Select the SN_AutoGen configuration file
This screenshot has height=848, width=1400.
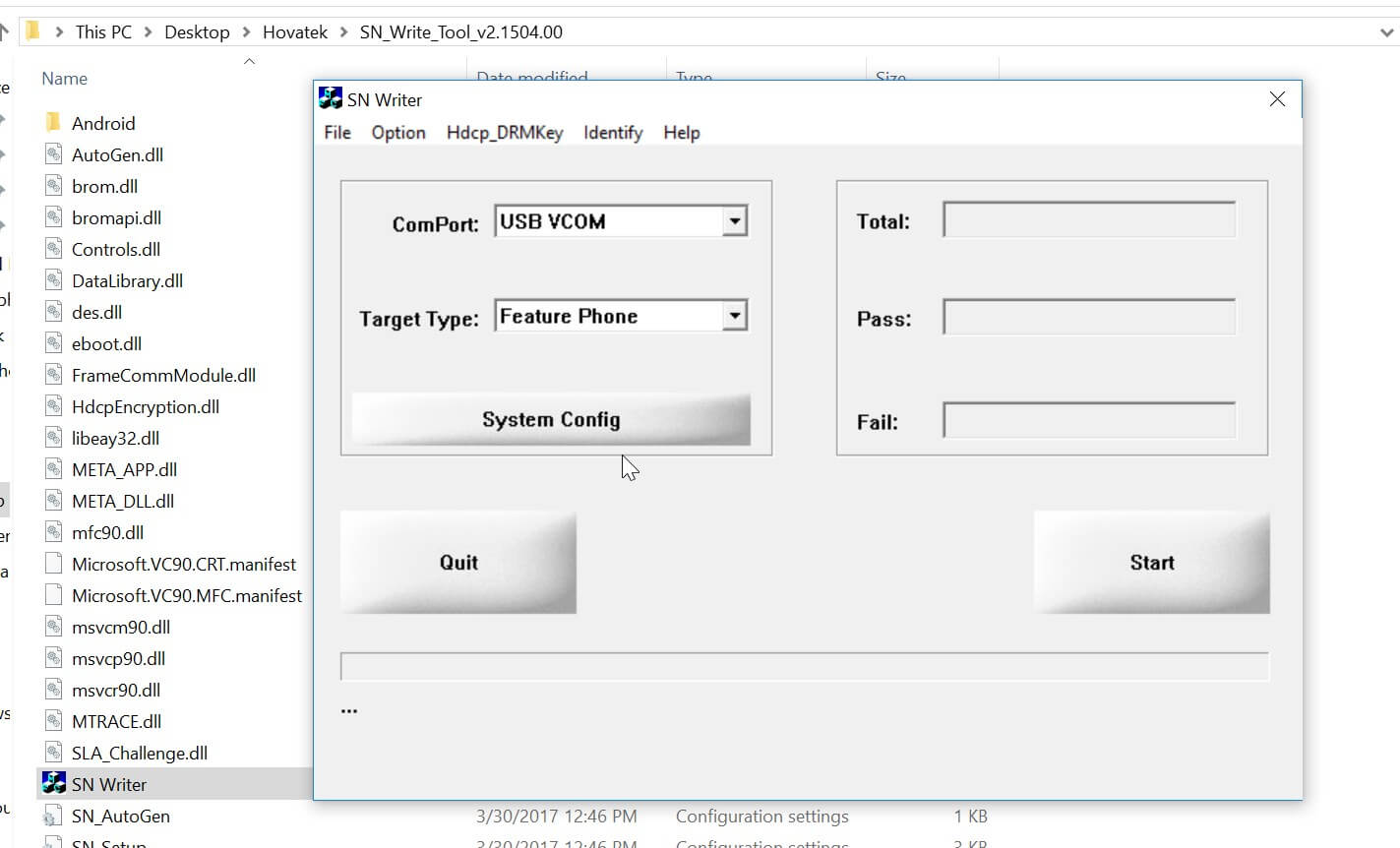tap(121, 816)
